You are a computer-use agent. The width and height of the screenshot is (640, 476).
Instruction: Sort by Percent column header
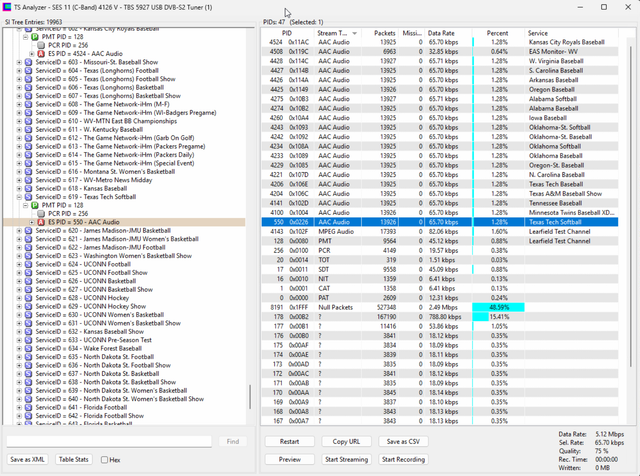coord(498,33)
